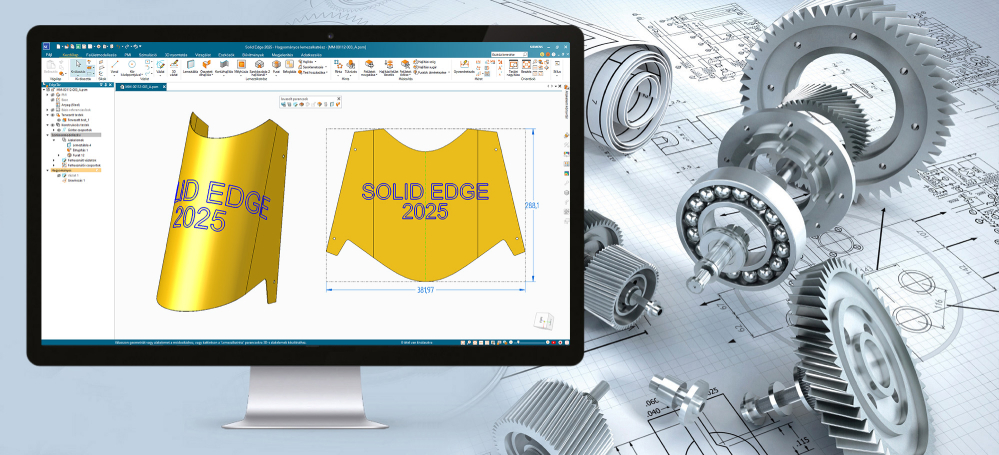The width and height of the screenshot is (999, 455).
Task: Click the Siemens application button
Action: [x=46, y=47]
